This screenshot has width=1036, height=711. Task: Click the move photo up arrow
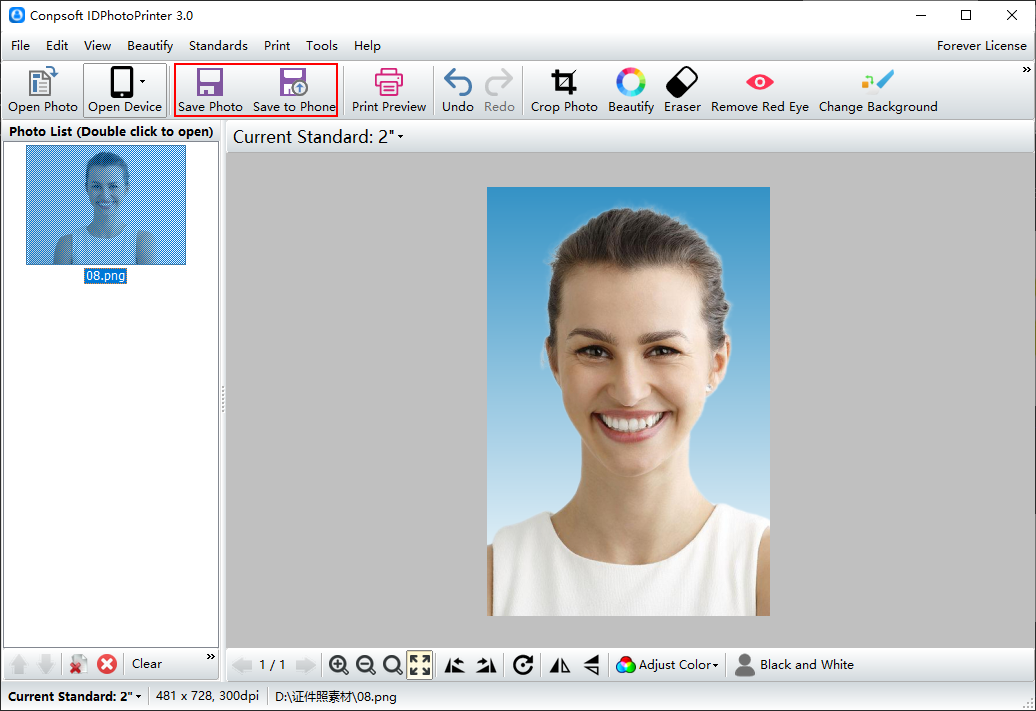19,664
